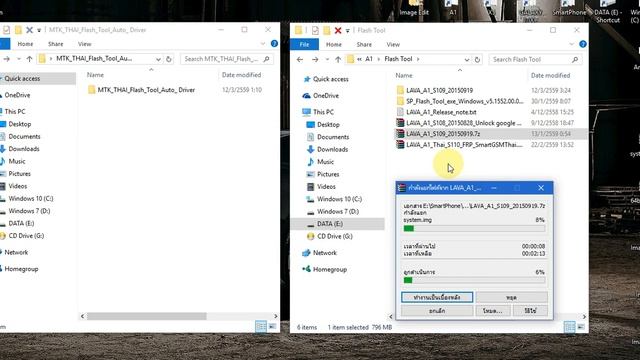640x360 pixels.
Task: Click the overall extraction progress bar
Action: coord(474,280)
